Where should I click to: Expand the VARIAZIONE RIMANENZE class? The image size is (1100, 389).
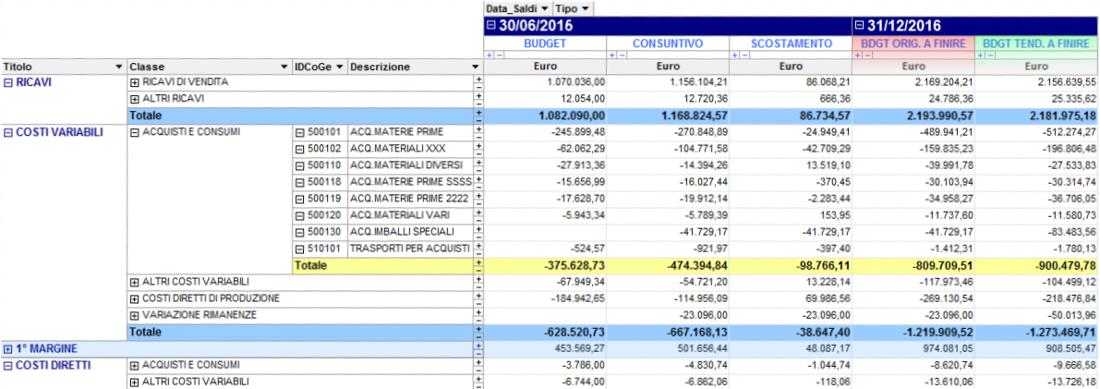(x=135, y=316)
